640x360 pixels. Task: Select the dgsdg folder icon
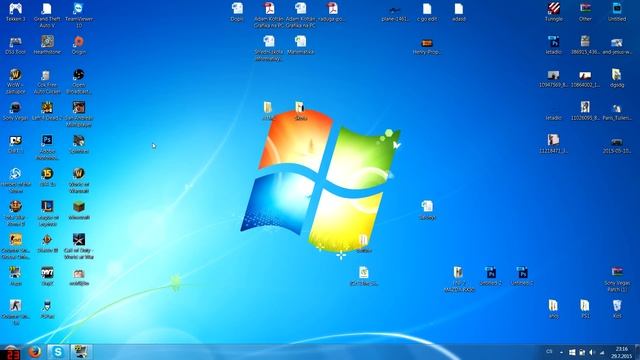[x=617, y=78]
